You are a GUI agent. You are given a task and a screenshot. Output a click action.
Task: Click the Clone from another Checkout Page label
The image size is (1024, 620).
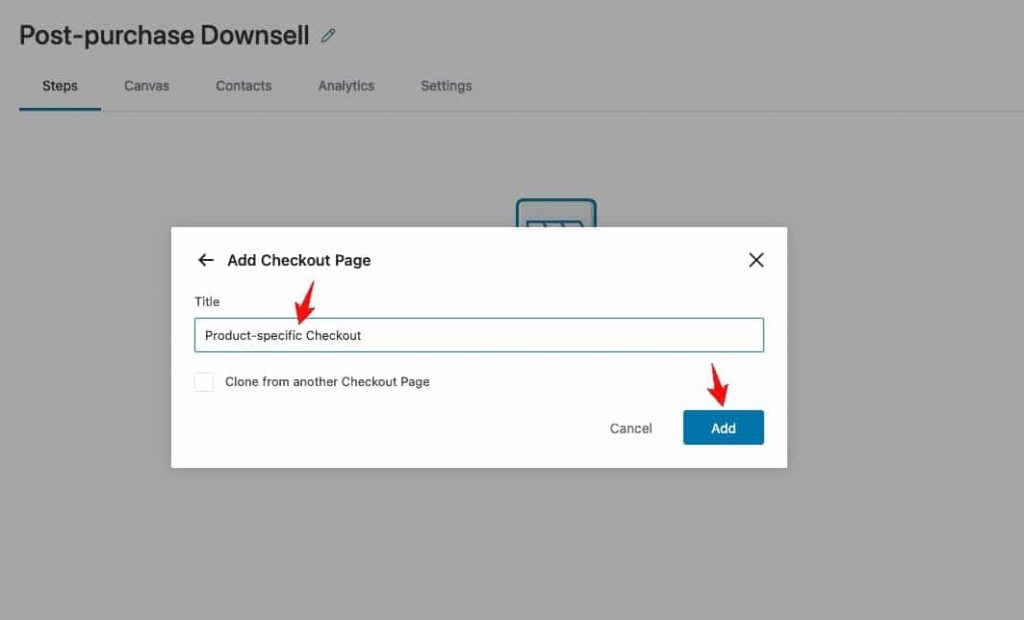tap(327, 382)
